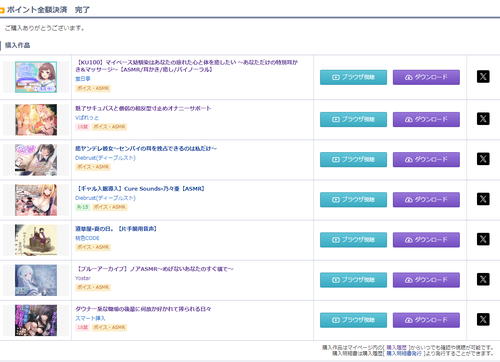Click ボイス・ASMR tag in Yostar row
The width and height of the screenshot is (500, 362).
click(93, 287)
